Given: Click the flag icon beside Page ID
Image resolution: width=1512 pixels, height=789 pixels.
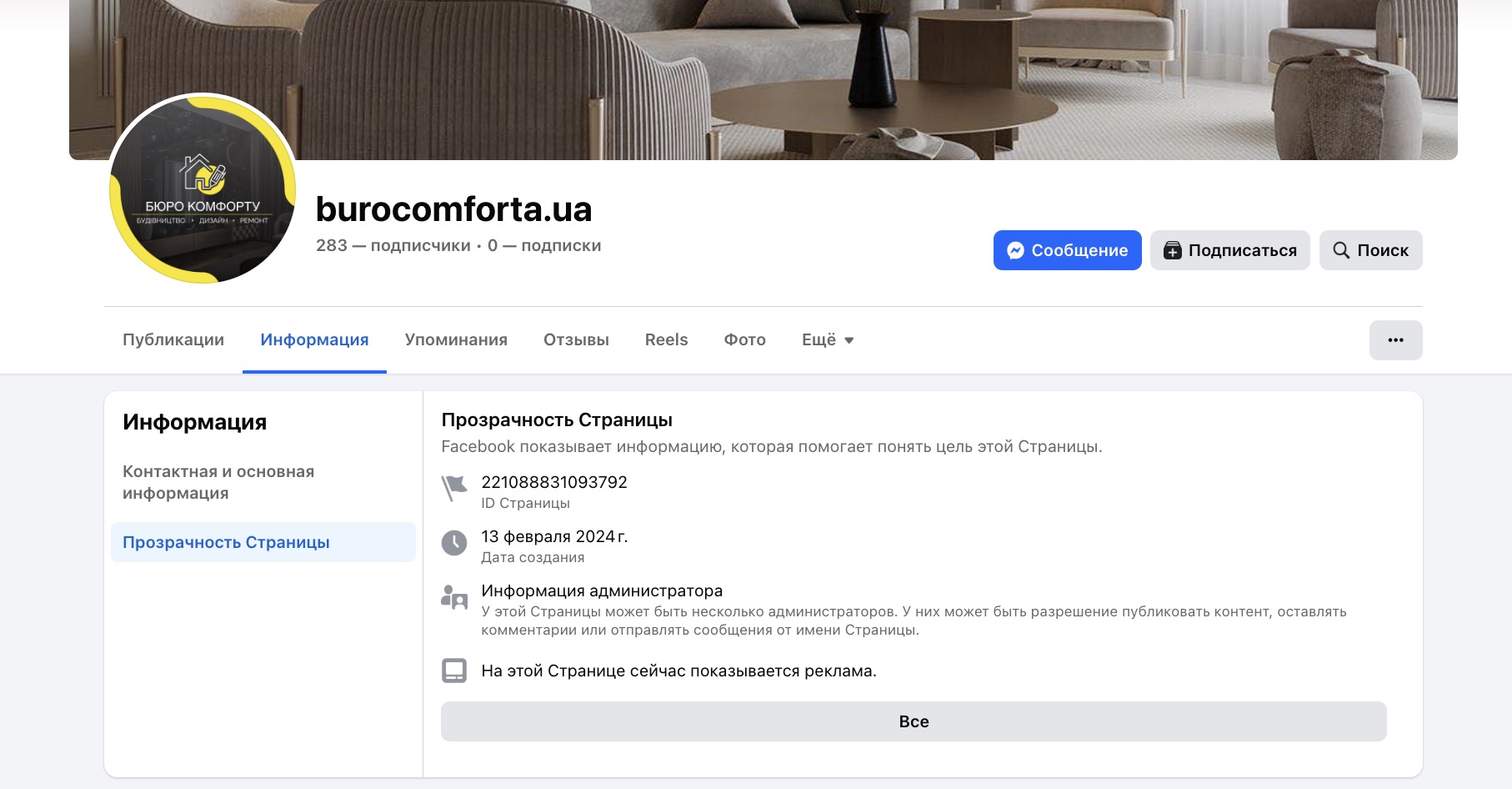Looking at the screenshot, I should 454,488.
